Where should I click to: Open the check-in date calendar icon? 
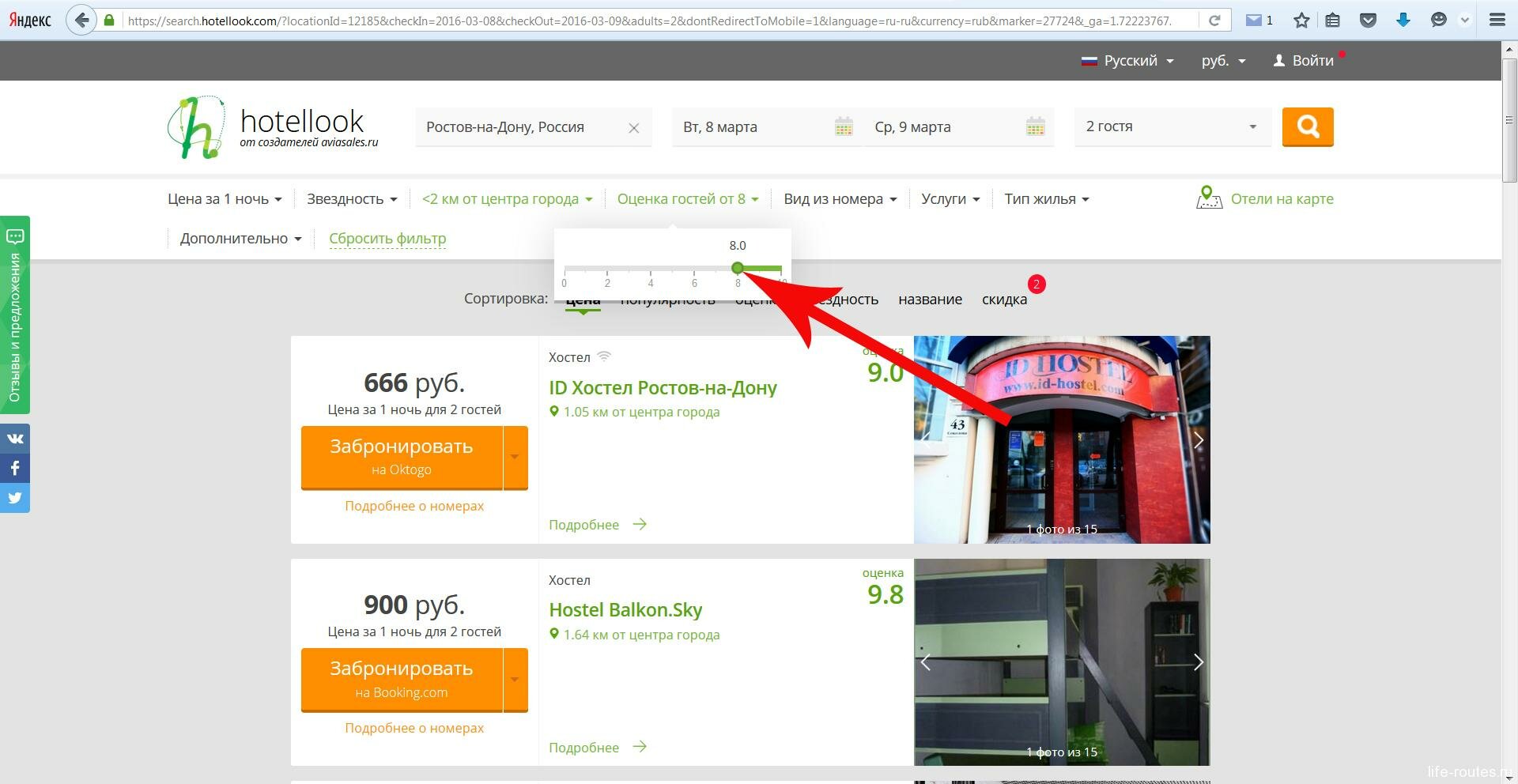[x=844, y=126]
